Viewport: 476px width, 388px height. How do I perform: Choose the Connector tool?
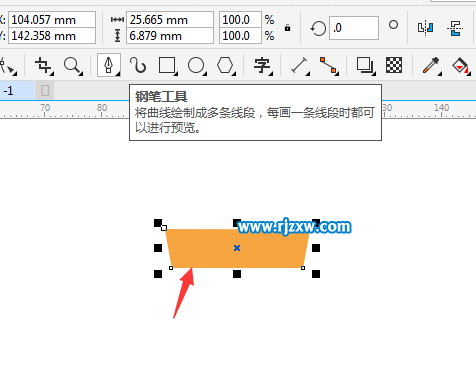coord(329,65)
